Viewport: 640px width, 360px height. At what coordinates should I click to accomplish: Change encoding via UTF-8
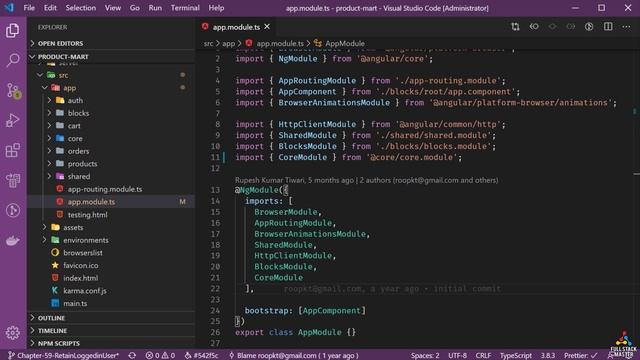pos(457,356)
